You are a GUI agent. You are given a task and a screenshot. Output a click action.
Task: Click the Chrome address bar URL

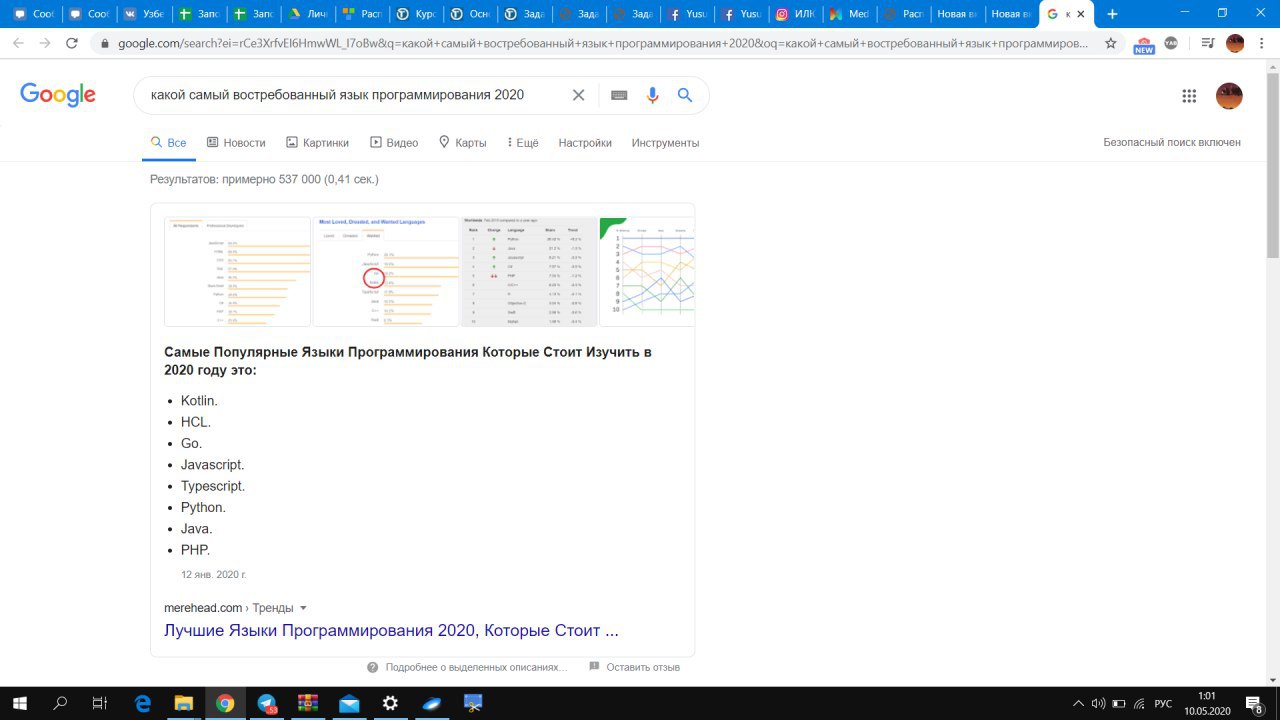(603, 43)
